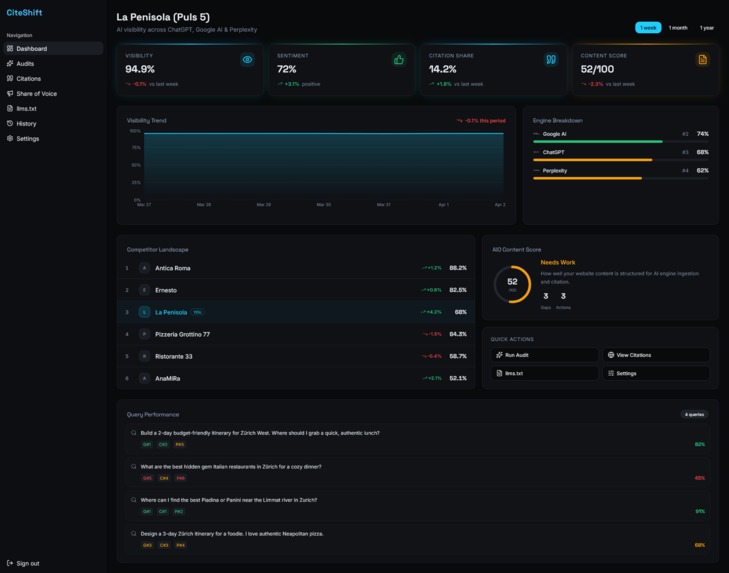Click the 14.2% citation share value

(443, 69)
